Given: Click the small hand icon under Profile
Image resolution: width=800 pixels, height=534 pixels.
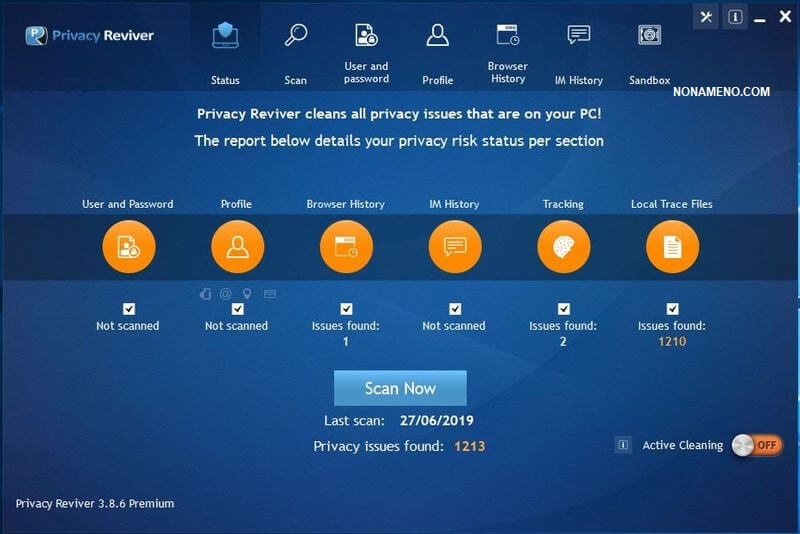Looking at the screenshot, I should point(206,294).
